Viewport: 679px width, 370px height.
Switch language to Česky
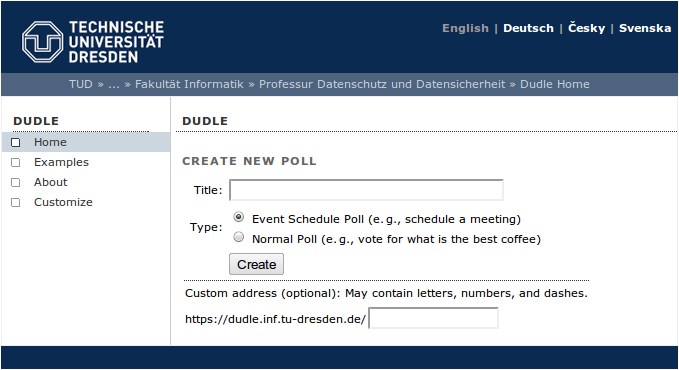[586, 28]
